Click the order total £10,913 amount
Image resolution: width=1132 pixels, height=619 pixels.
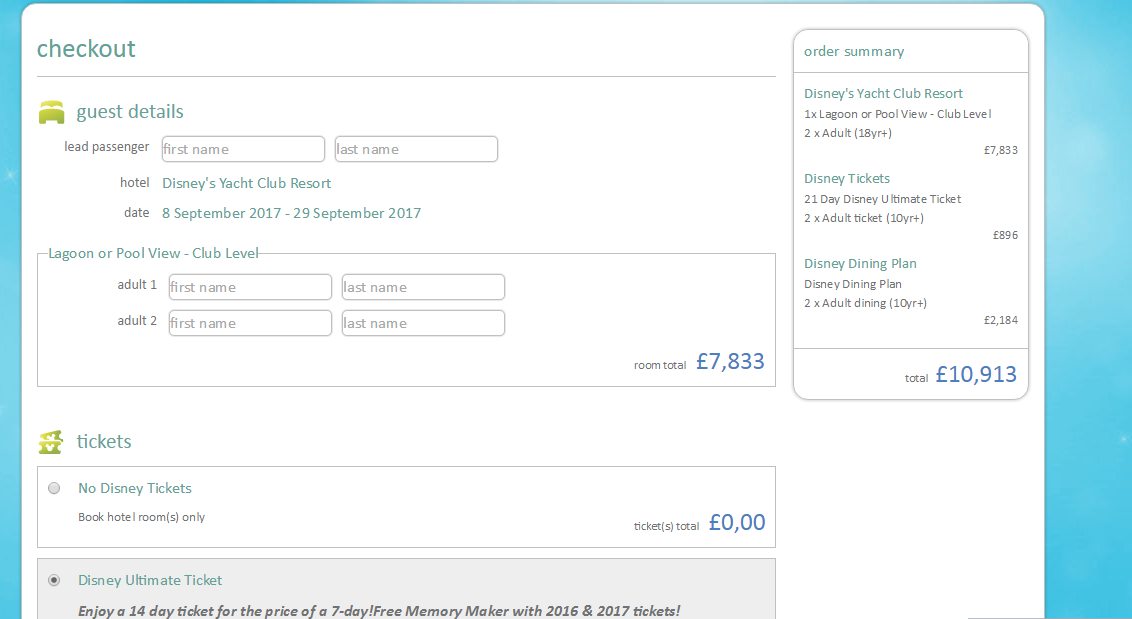coord(976,375)
